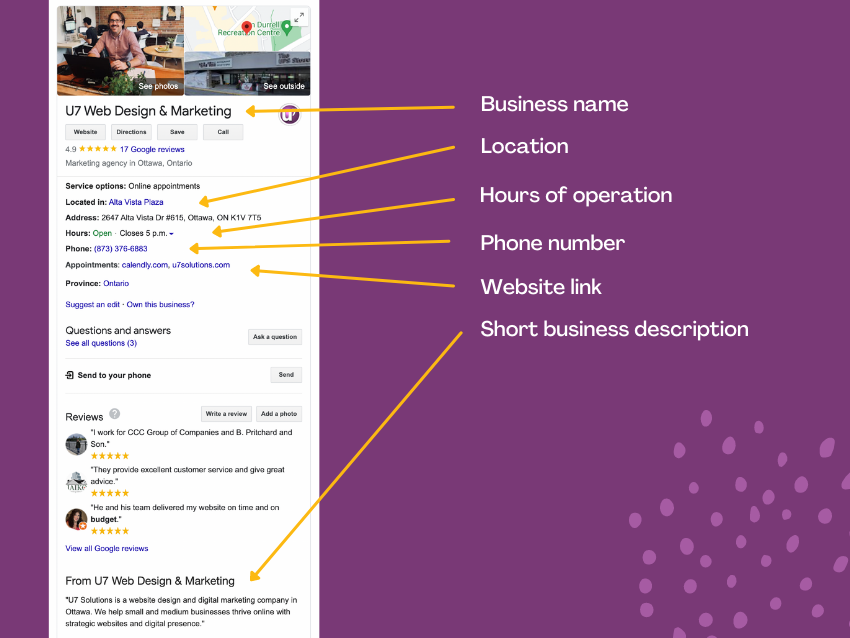This screenshot has width=850, height=638.
Task: Click the reviewer avatar for customer service review
Action: (x=76, y=481)
